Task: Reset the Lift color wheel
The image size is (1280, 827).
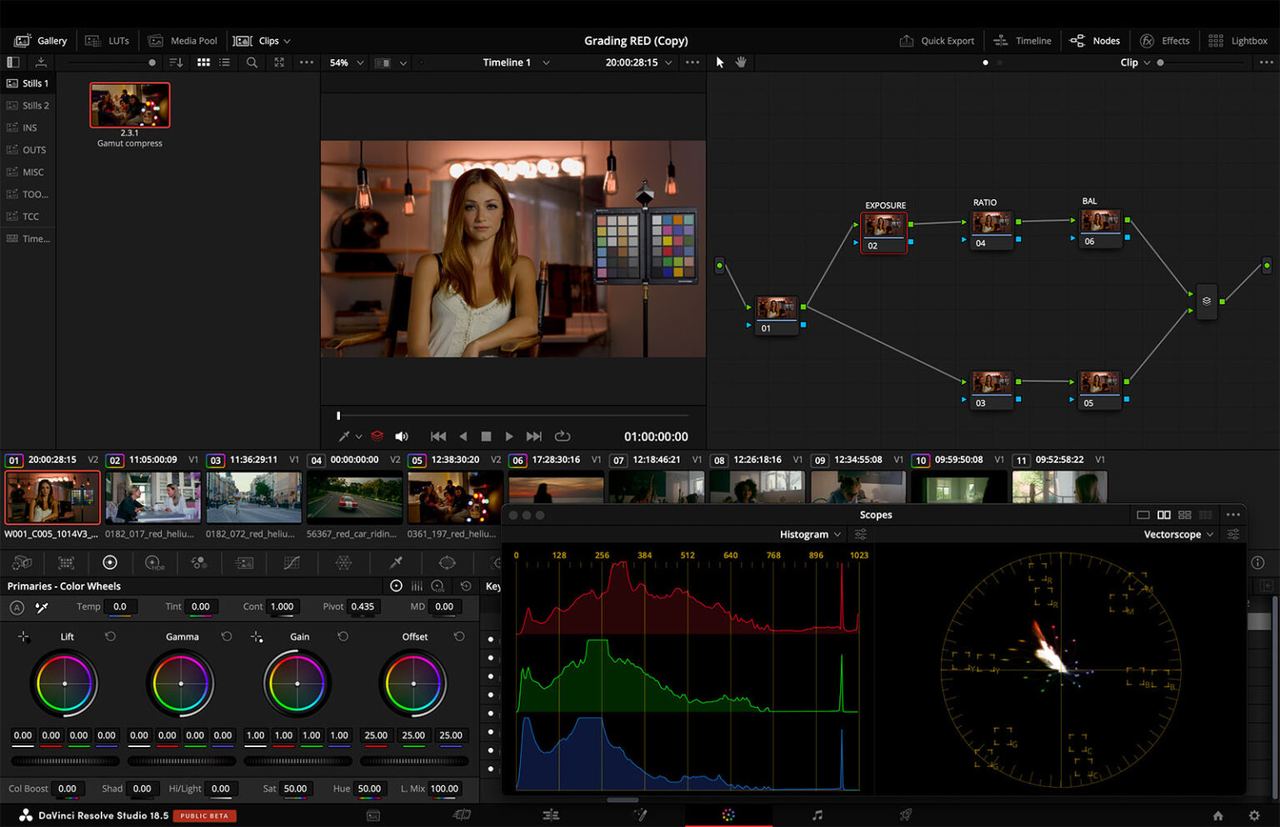Action: (x=110, y=636)
